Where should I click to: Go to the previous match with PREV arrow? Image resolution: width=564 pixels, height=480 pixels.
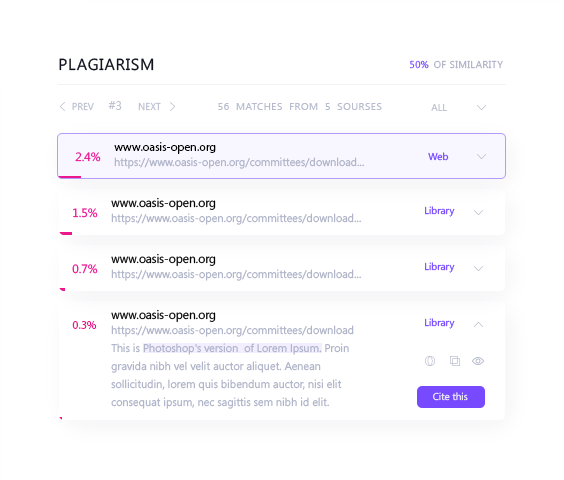(x=77, y=107)
